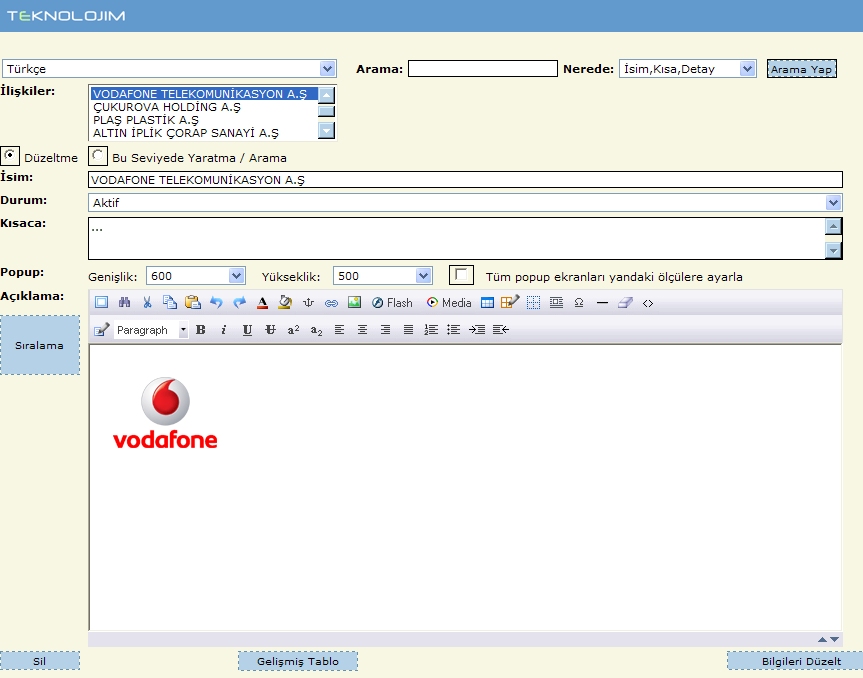Click the copy icon in editor toolbar
This screenshot has height=678, width=863.
click(170, 302)
